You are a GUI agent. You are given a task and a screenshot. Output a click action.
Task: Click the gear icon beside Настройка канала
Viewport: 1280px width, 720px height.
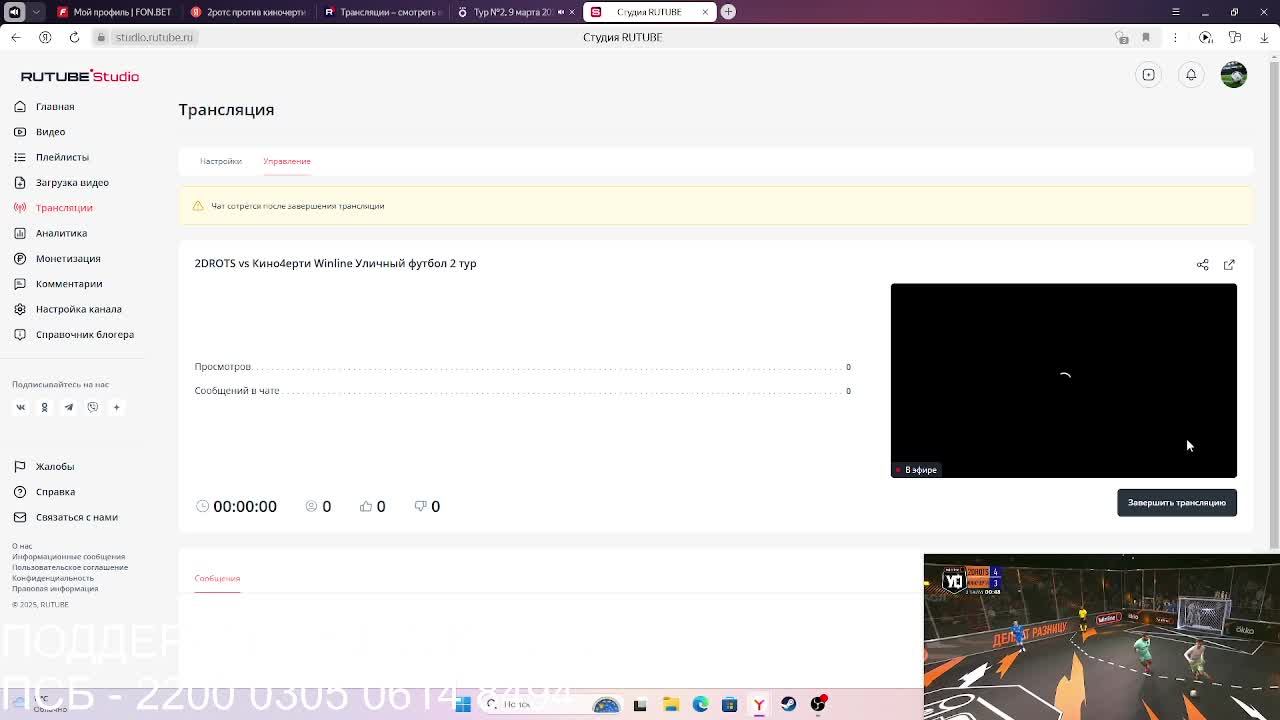pos(20,309)
